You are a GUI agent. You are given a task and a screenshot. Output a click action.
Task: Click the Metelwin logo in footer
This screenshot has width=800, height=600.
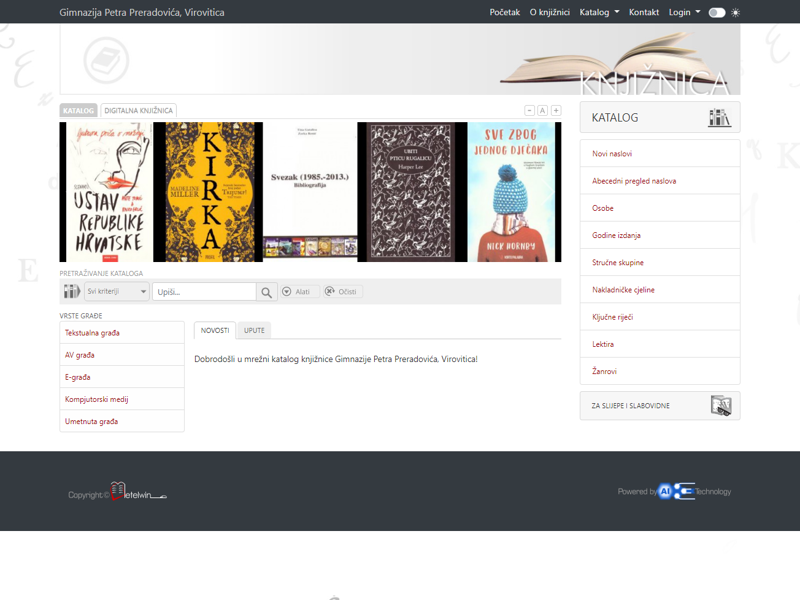(138, 491)
